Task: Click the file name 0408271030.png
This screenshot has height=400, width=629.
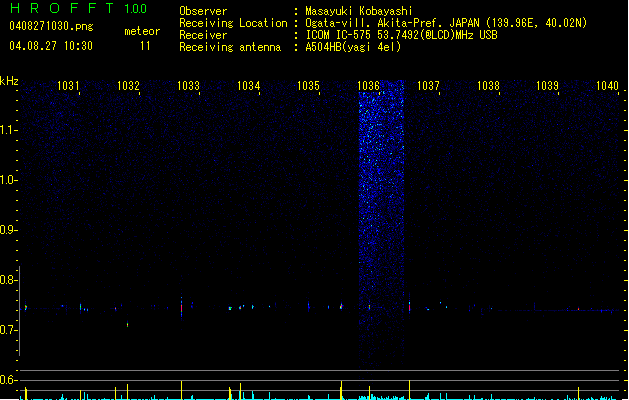Action: click(51, 27)
